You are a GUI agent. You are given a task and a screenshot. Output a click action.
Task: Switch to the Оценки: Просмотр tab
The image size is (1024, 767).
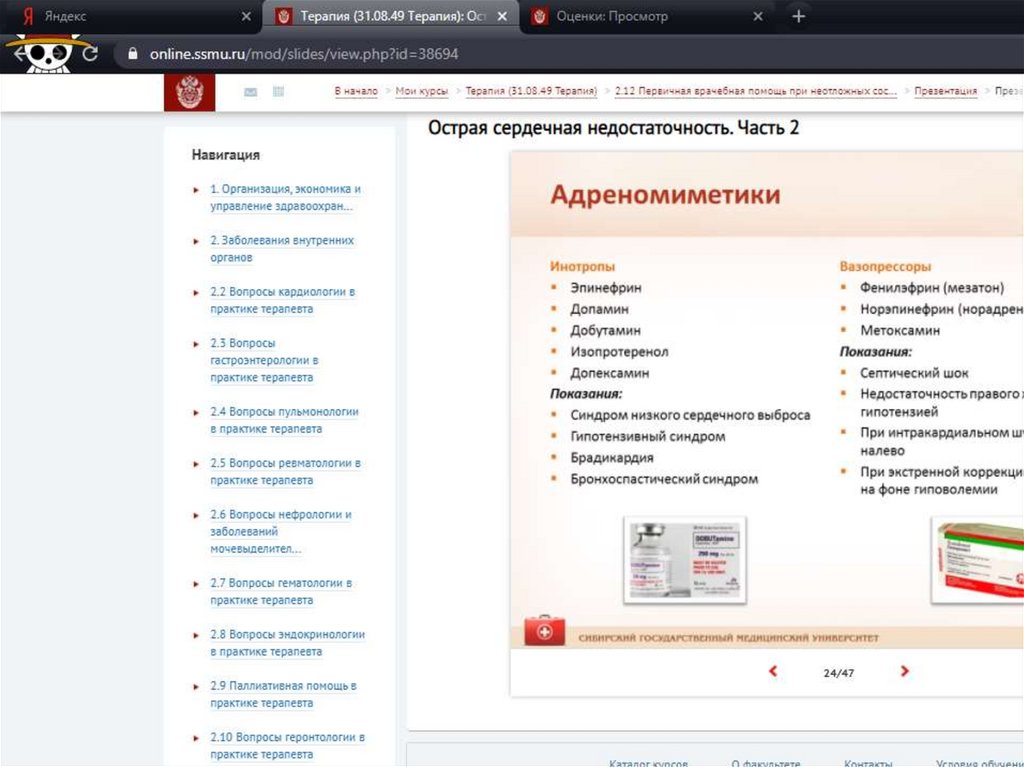click(647, 16)
